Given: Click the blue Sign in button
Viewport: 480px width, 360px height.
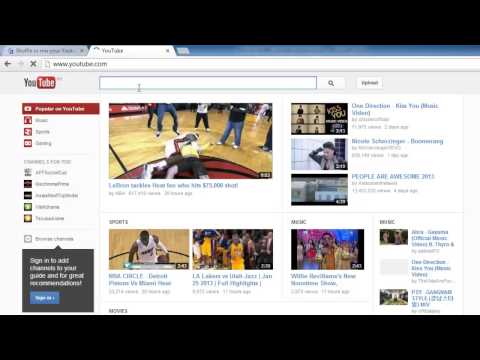Looking at the screenshot, I should pos(45,298).
